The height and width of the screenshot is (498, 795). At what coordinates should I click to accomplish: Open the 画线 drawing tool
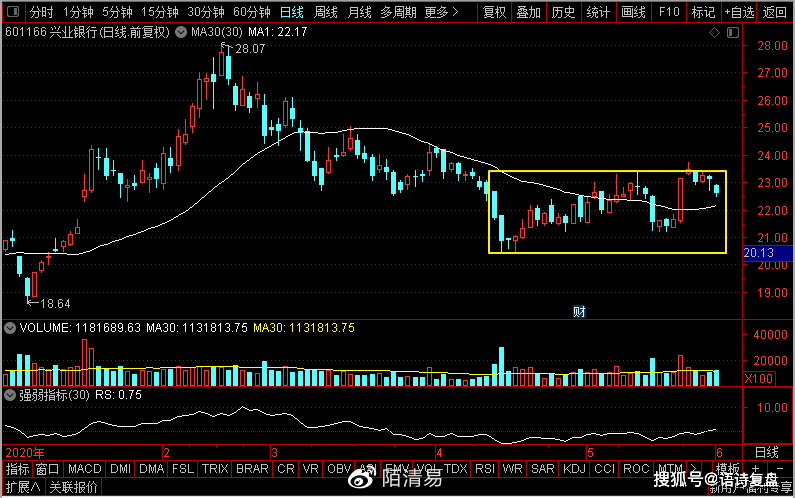[x=633, y=13]
